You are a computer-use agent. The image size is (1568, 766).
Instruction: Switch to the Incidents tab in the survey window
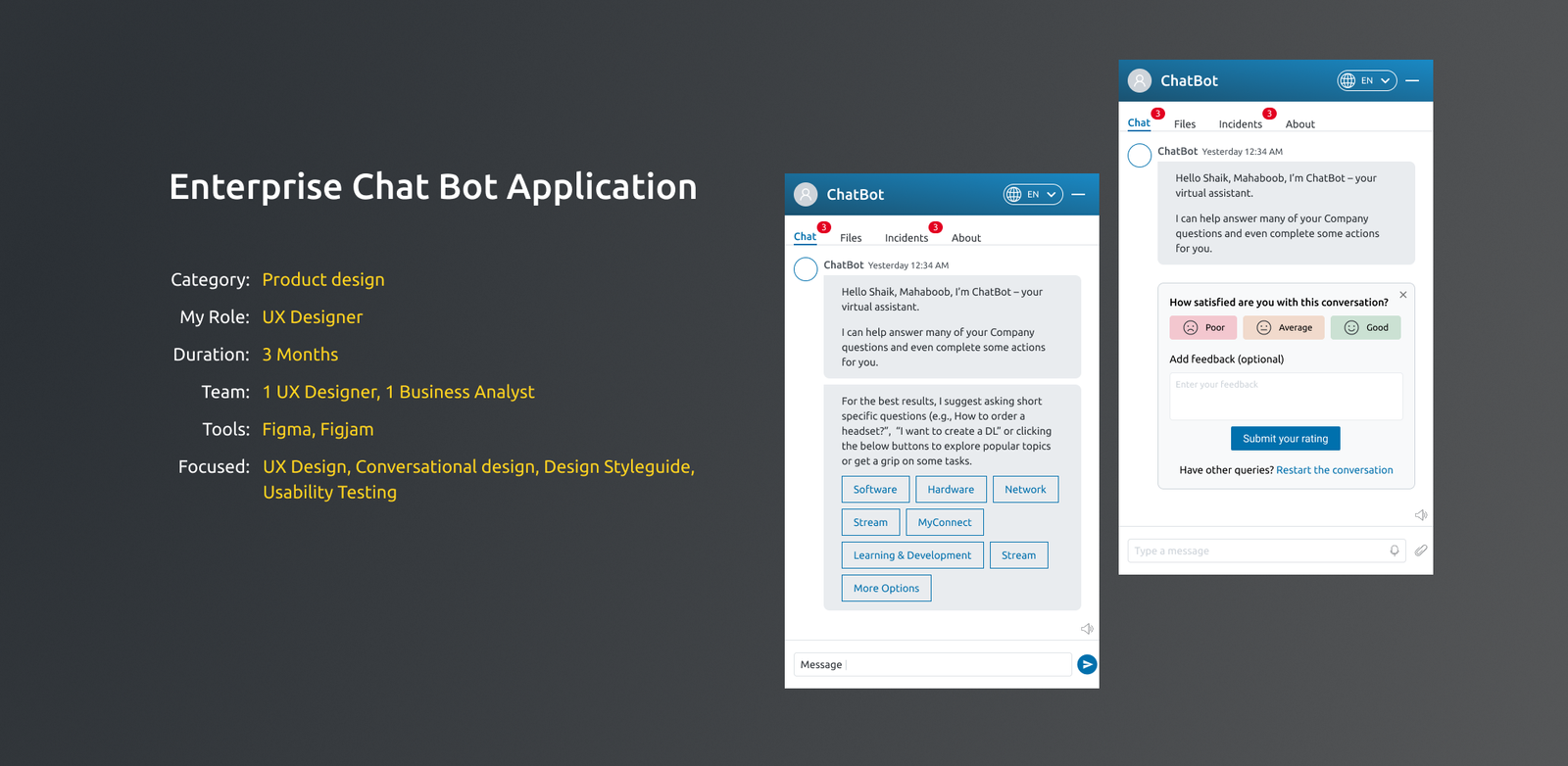point(1241,124)
